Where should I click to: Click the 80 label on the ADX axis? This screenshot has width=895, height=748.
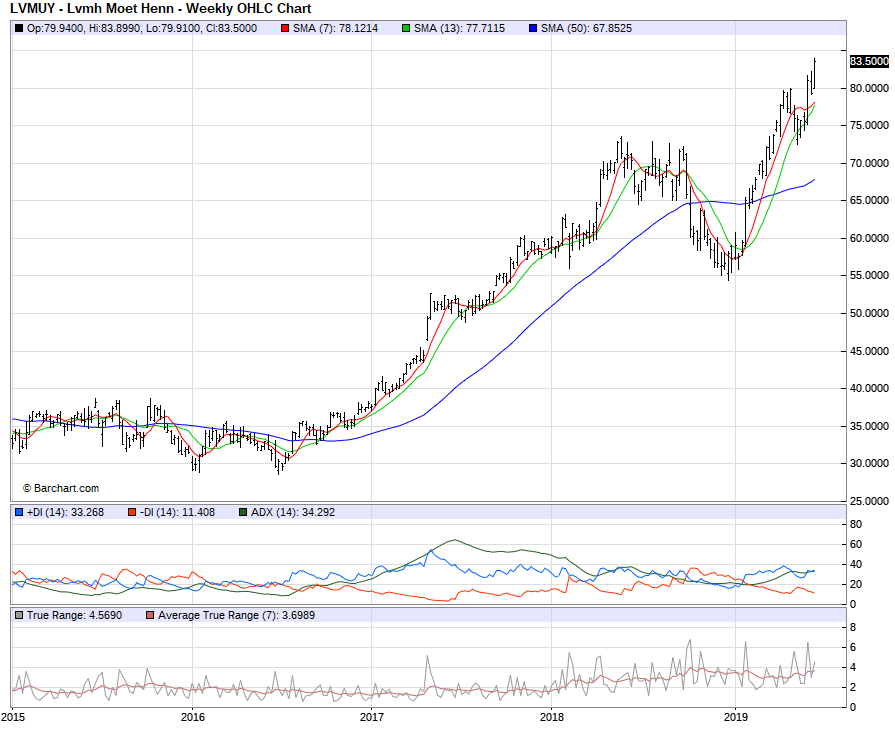[x=856, y=524]
